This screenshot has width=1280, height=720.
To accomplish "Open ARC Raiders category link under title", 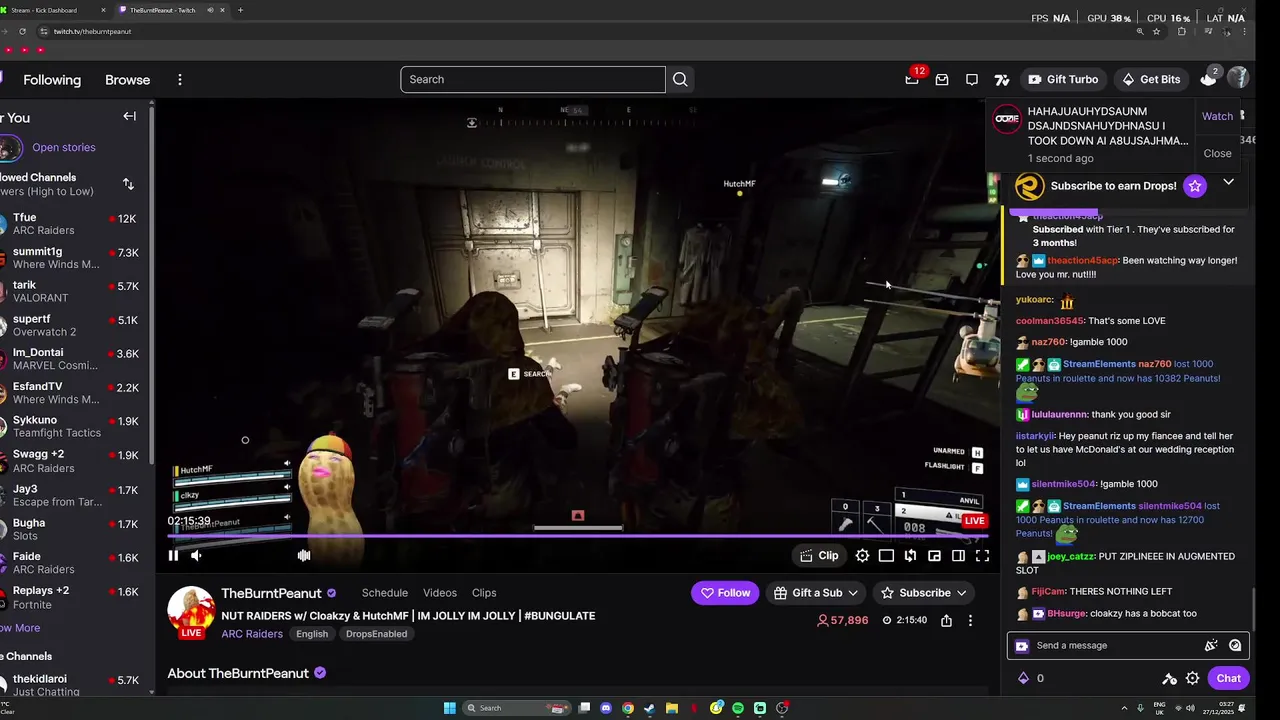I will [252, 634].
